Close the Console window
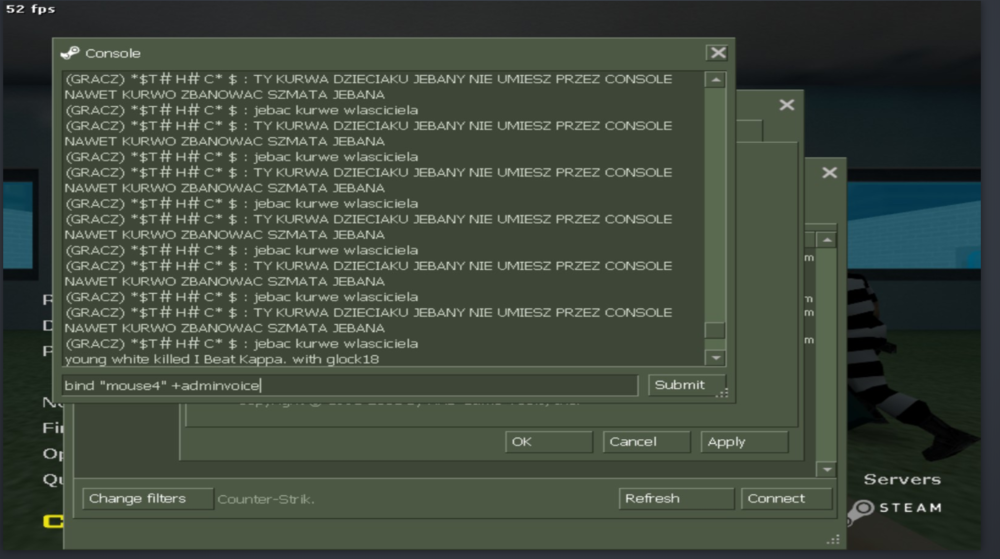Viewport: 1000px width, 559px height. pos(718,53)
